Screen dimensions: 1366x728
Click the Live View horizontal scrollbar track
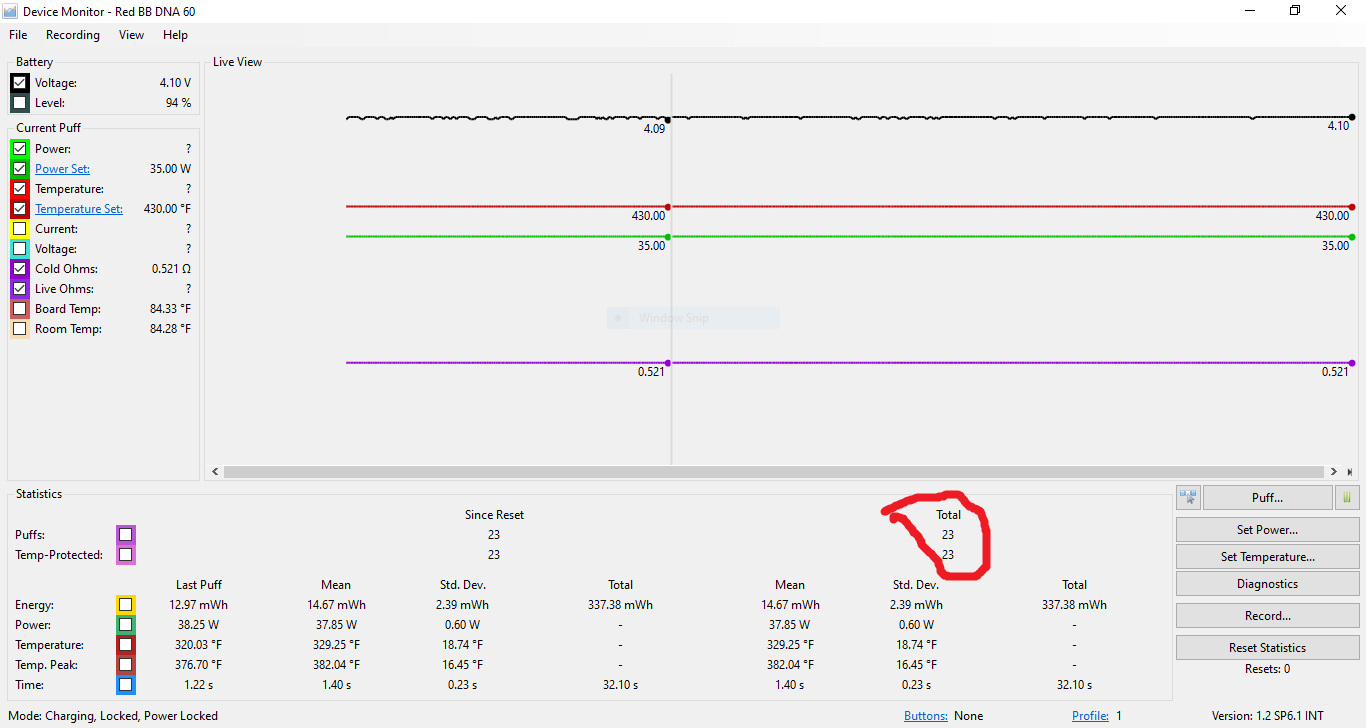pyautogui.click(x=775, y=471)
